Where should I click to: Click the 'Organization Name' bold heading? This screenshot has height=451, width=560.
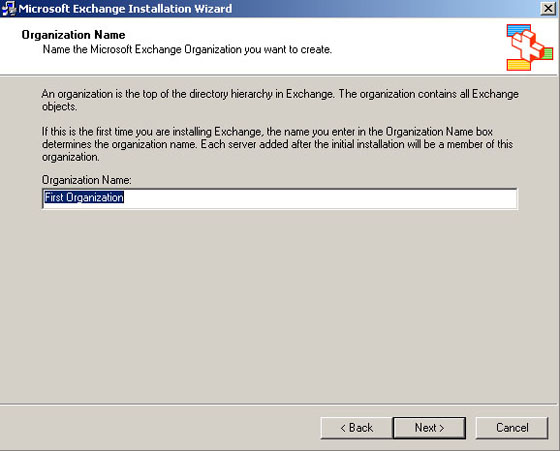click(73, 35)
